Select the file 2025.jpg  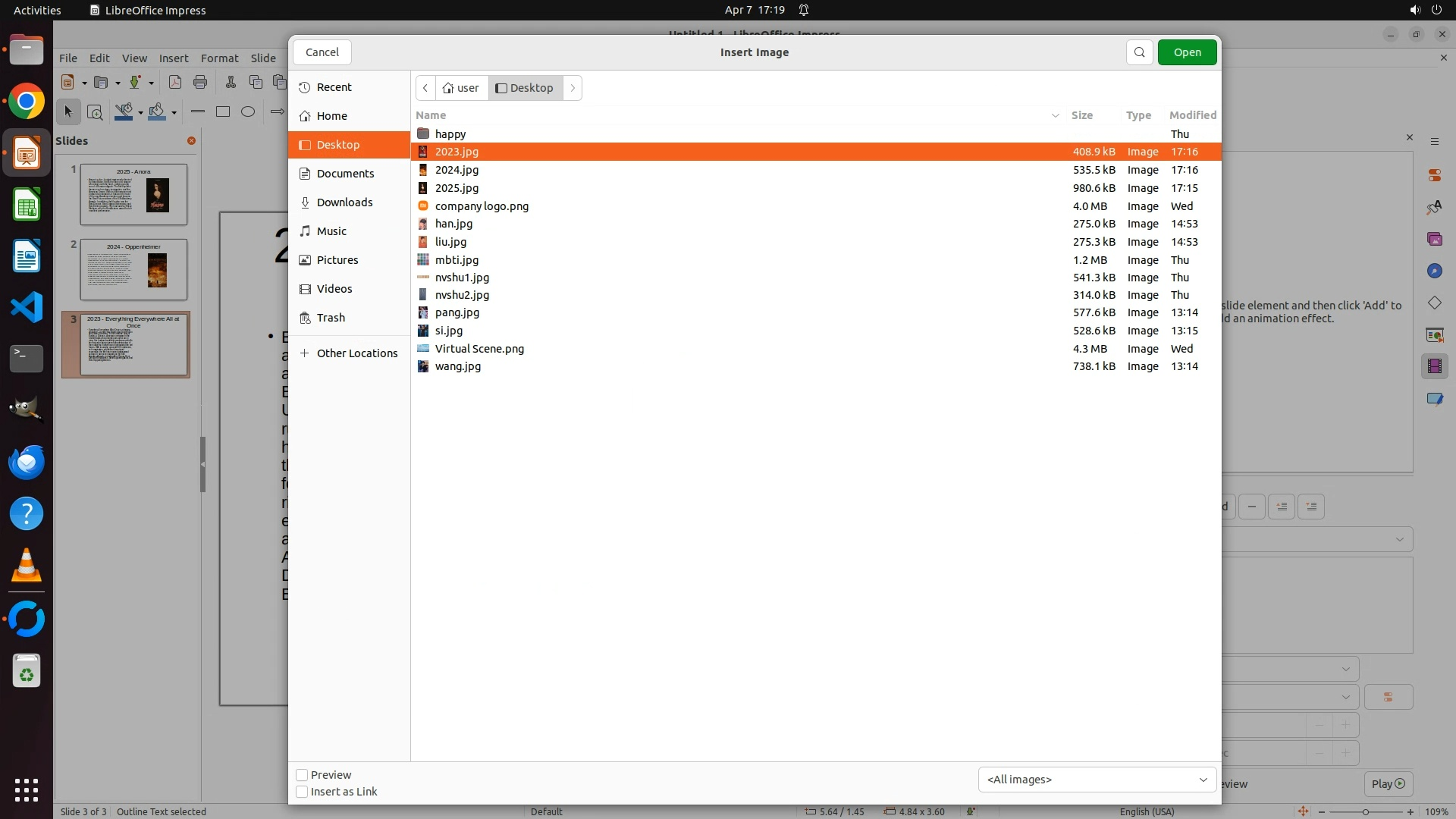[x=457, y=188]
